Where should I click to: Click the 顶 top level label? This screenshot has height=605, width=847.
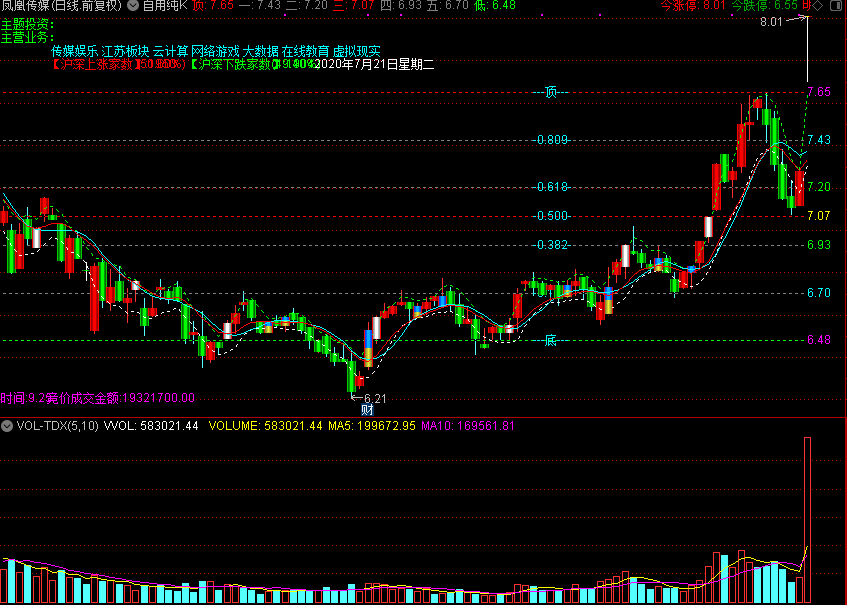[550, 92]
